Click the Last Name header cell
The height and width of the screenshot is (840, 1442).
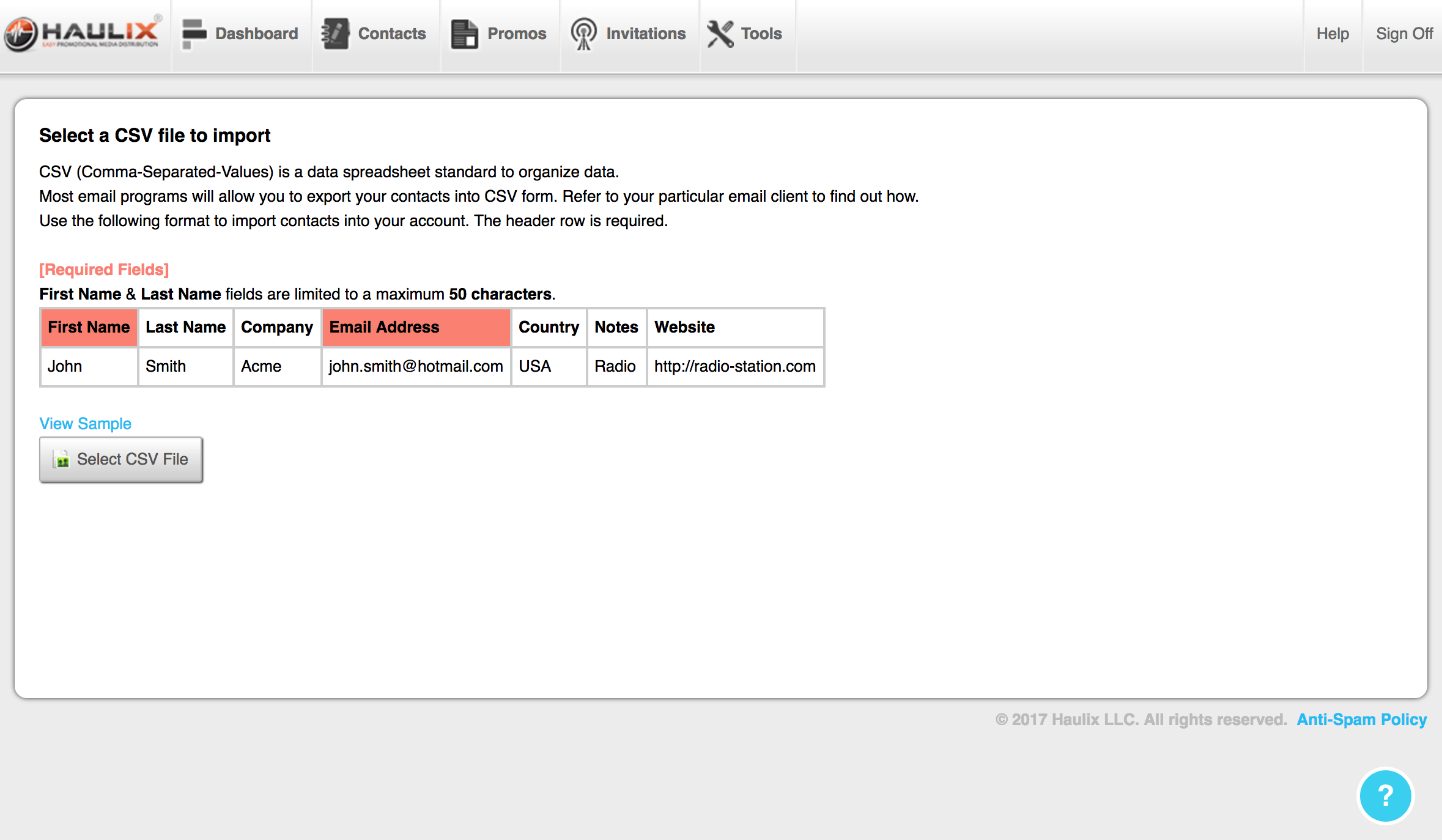tap(185, 327)
